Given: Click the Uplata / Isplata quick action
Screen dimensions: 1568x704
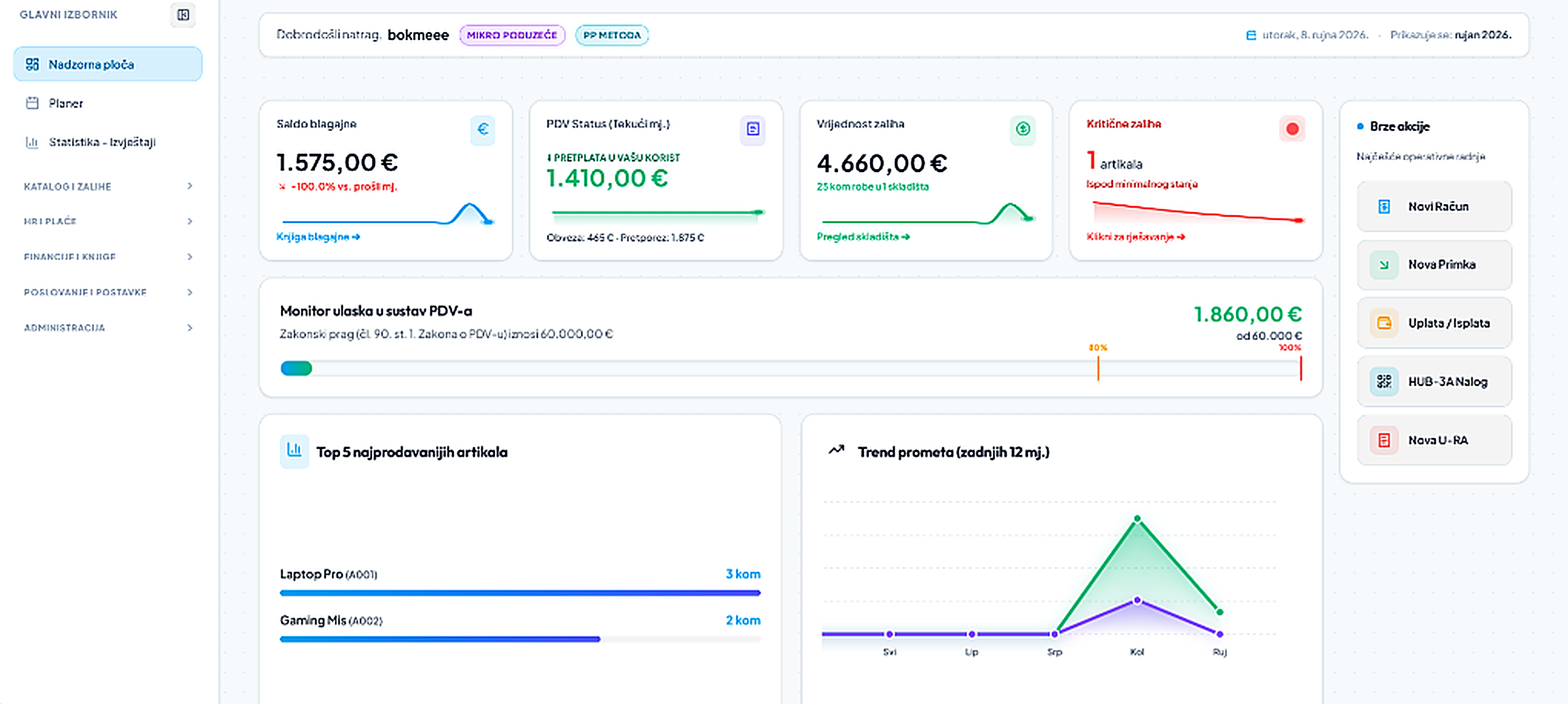Looking at the screenshot, I should [x=1434, y=323].
